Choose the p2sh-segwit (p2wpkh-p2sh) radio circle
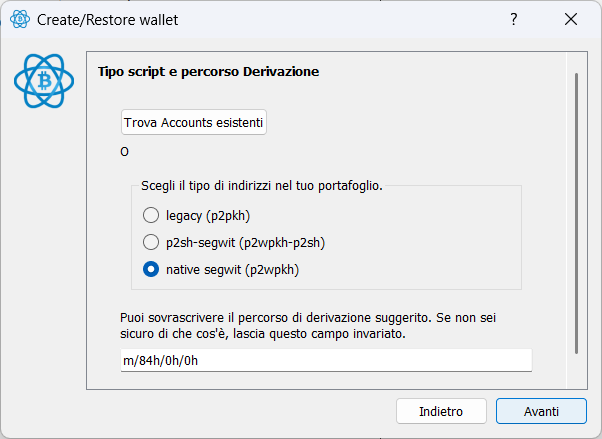 click(x=151, y=242)
